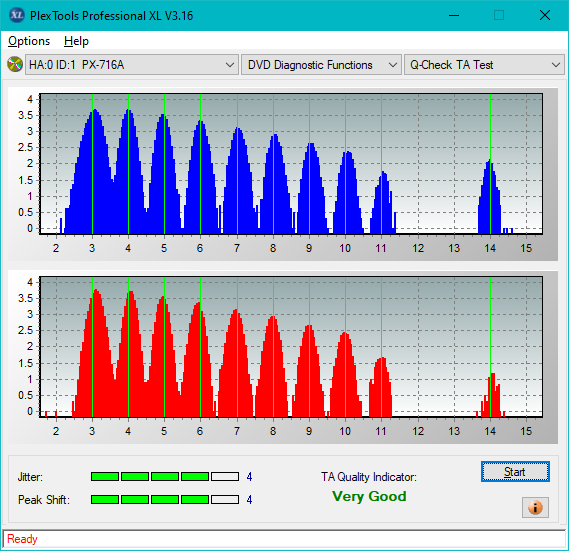This screenshot has width=569, height=551.
Task: Click the Jitter level bar
Action: pyautogui.click(x=165, y=477)
